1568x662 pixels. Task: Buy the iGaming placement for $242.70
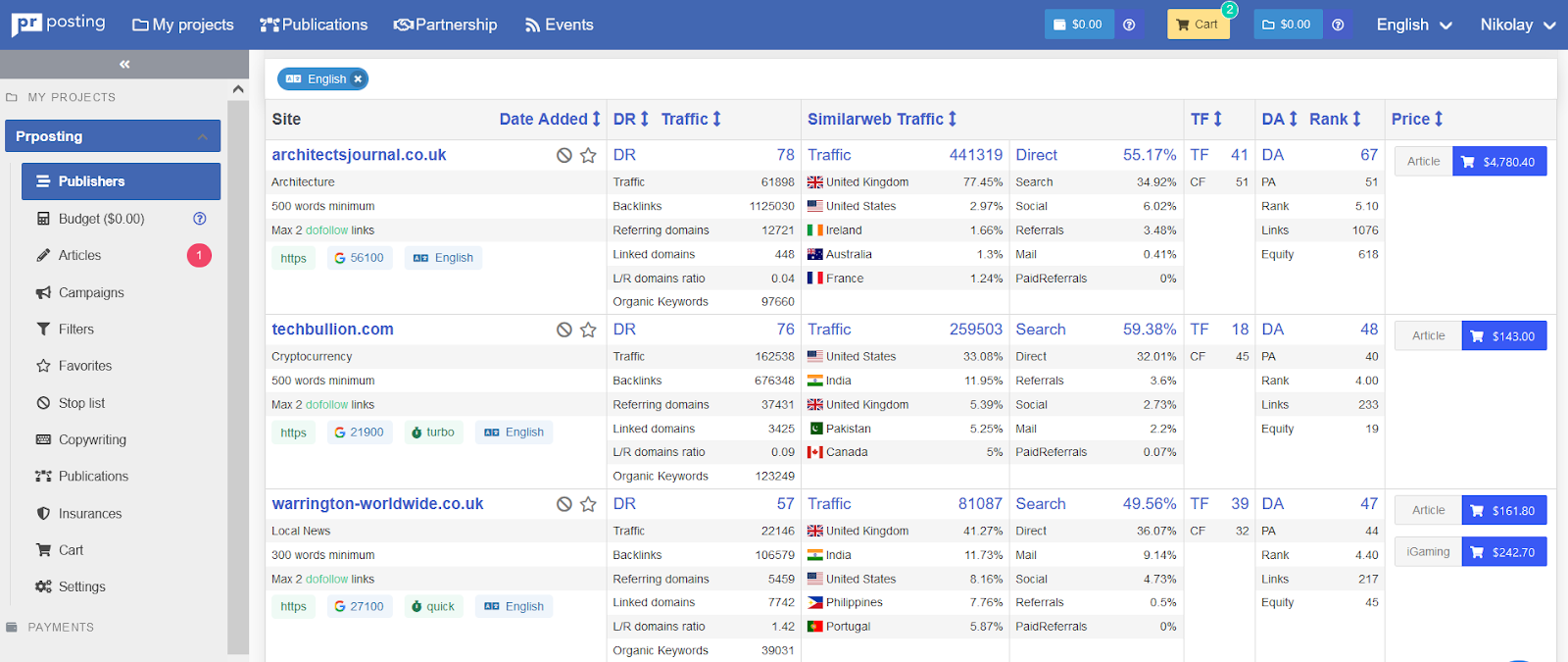(1503, 552)
